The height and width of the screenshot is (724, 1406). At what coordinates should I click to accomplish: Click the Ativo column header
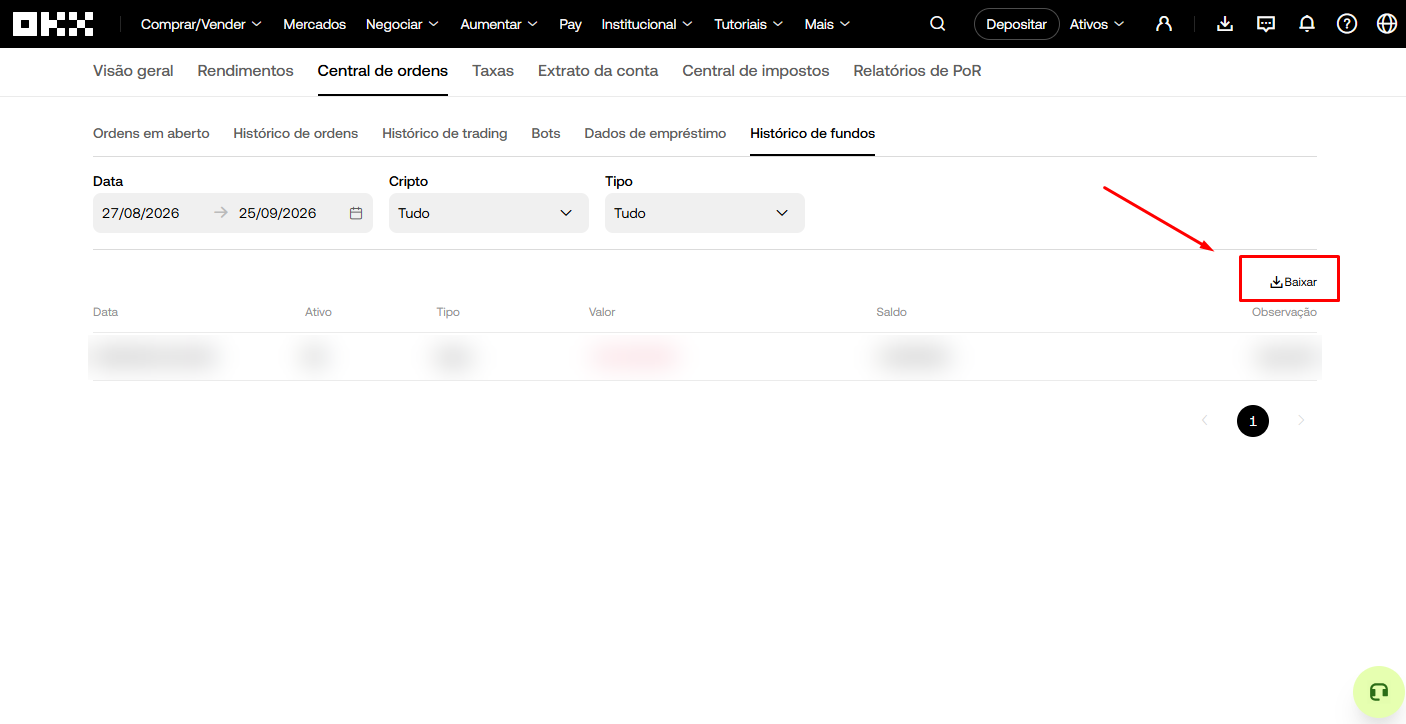tap(318, 312)
